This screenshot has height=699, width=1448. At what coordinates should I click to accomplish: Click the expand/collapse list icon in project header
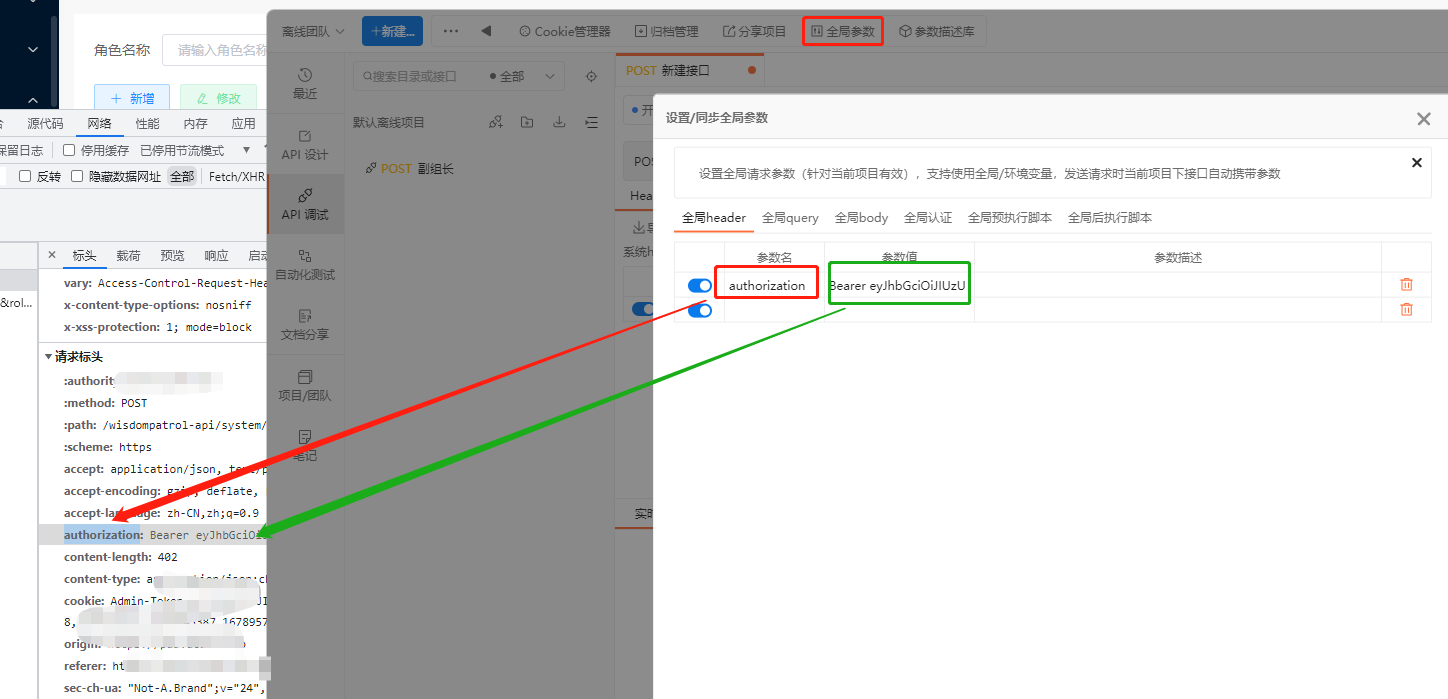591,122
